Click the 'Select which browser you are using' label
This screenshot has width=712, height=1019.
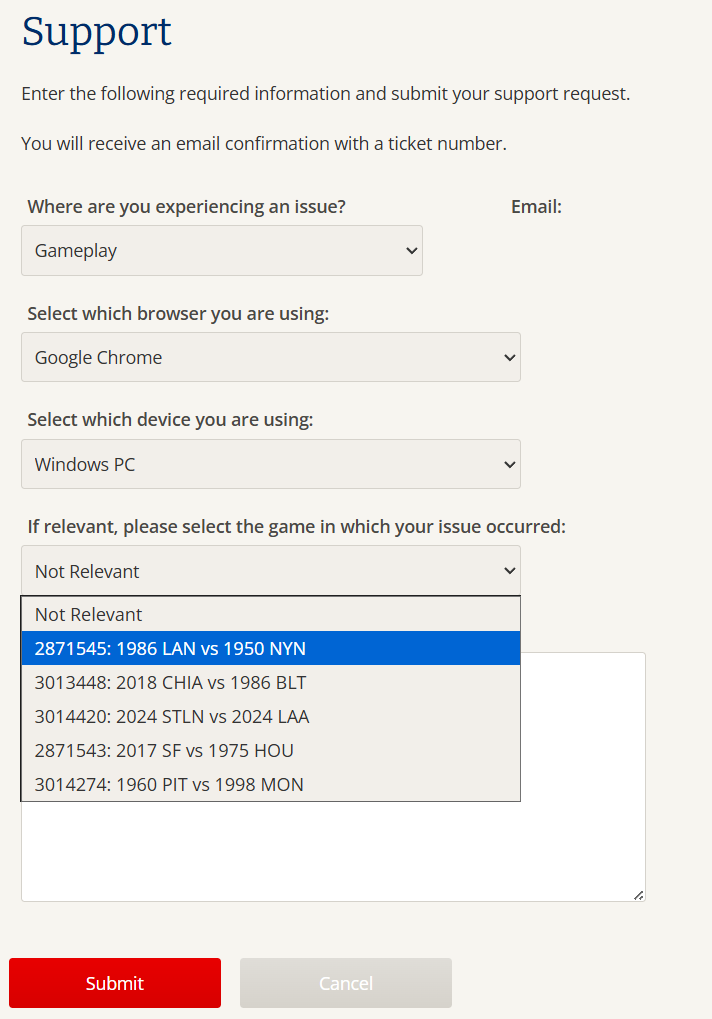(x=178, y=314)
